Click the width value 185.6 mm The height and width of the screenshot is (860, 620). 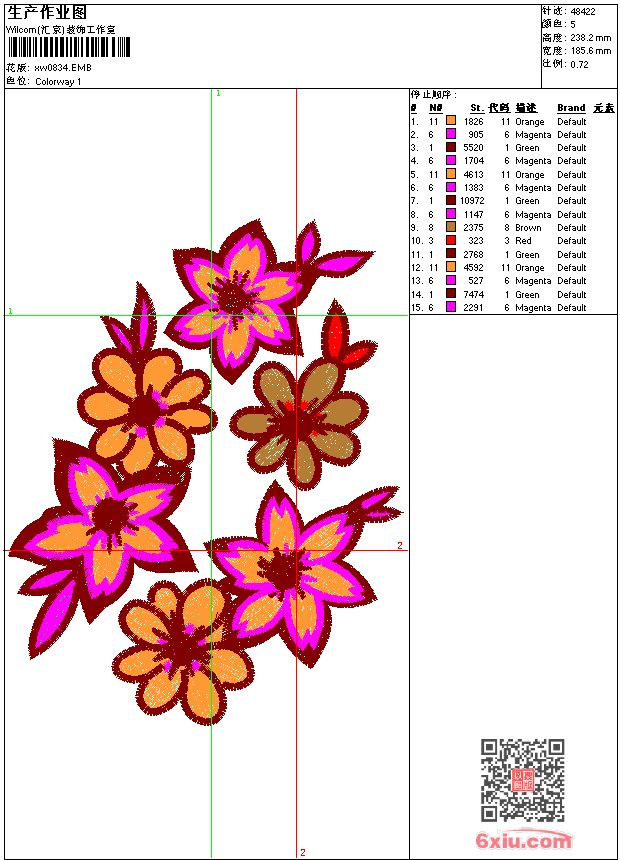590,51
